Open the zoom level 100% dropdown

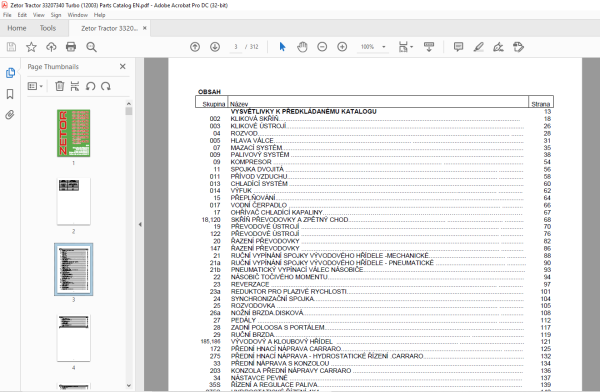(x=373, y=47)
